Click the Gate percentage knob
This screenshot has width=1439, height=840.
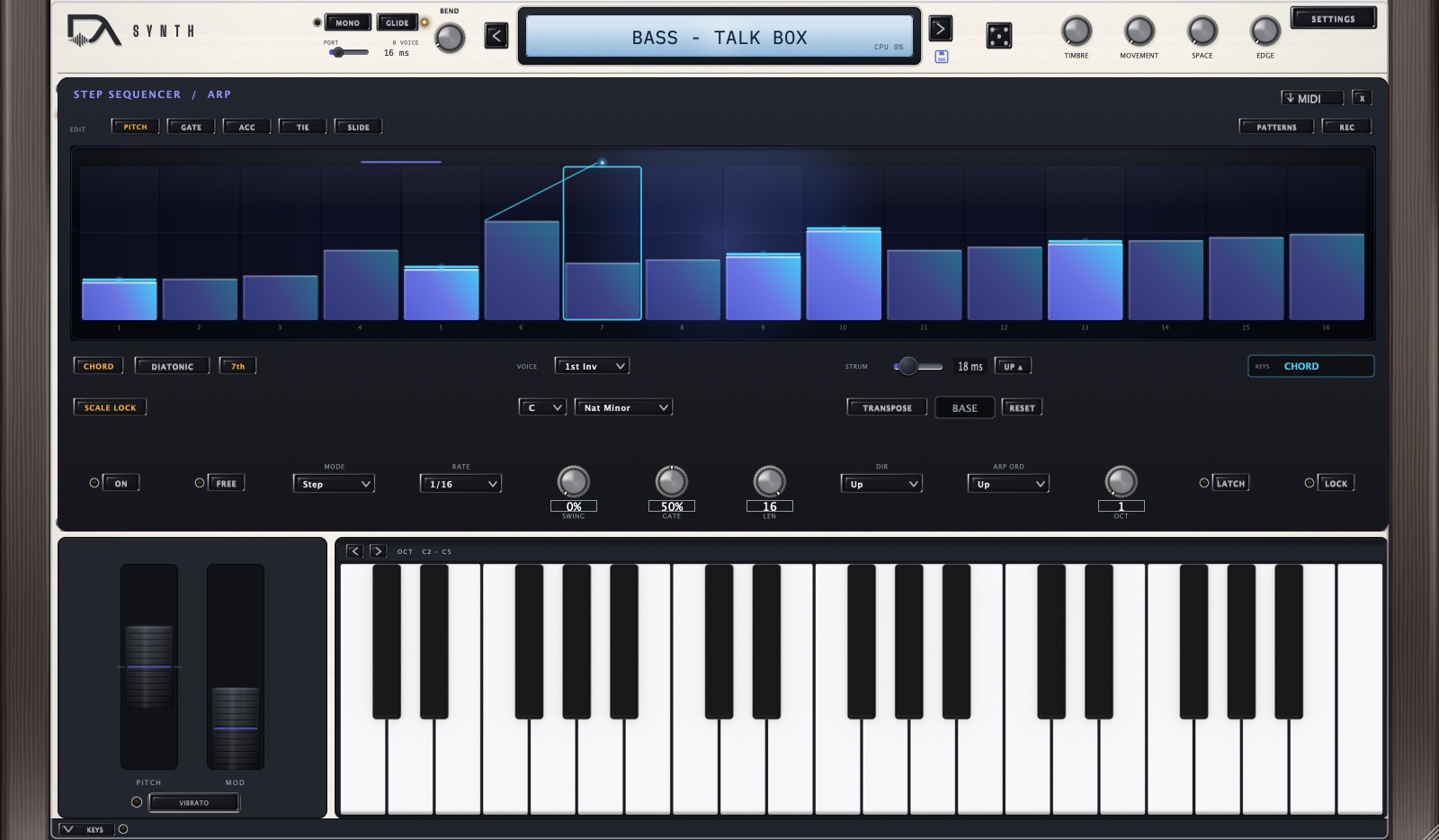click(x=672, y=482)
